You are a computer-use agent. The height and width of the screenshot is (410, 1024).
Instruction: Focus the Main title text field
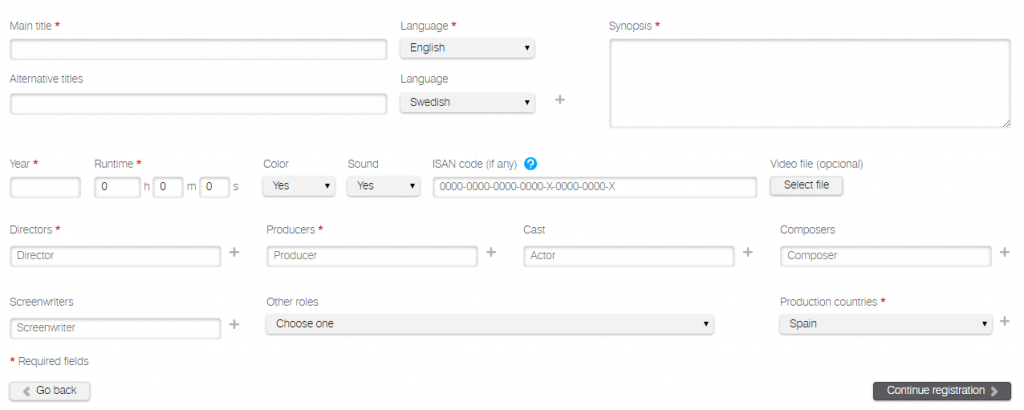click(x=198, y=50)
